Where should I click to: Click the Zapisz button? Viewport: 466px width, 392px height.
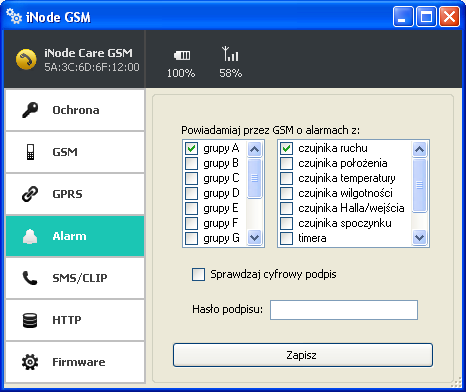click(x=303, y=355)
